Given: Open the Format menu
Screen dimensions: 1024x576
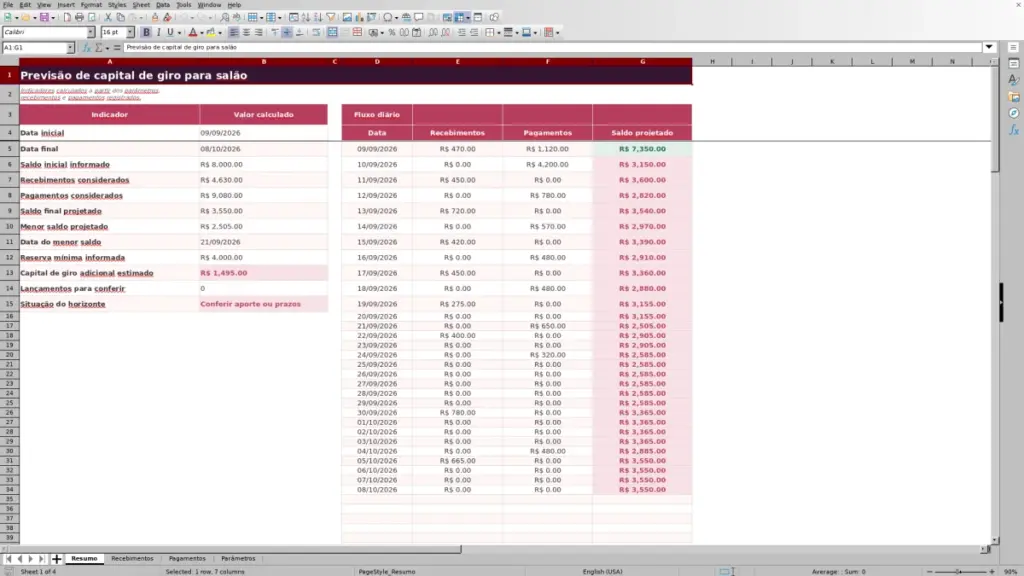Looking at the screenshot, I should [x=91, y=5].
